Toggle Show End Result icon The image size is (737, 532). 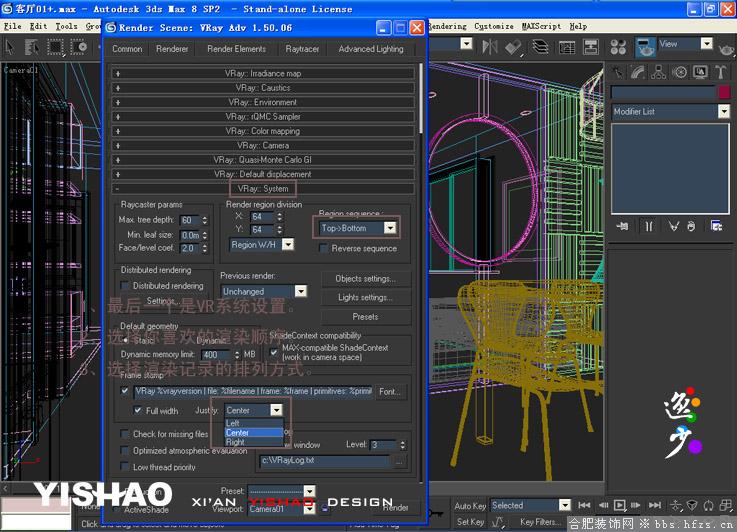(649, 227)
